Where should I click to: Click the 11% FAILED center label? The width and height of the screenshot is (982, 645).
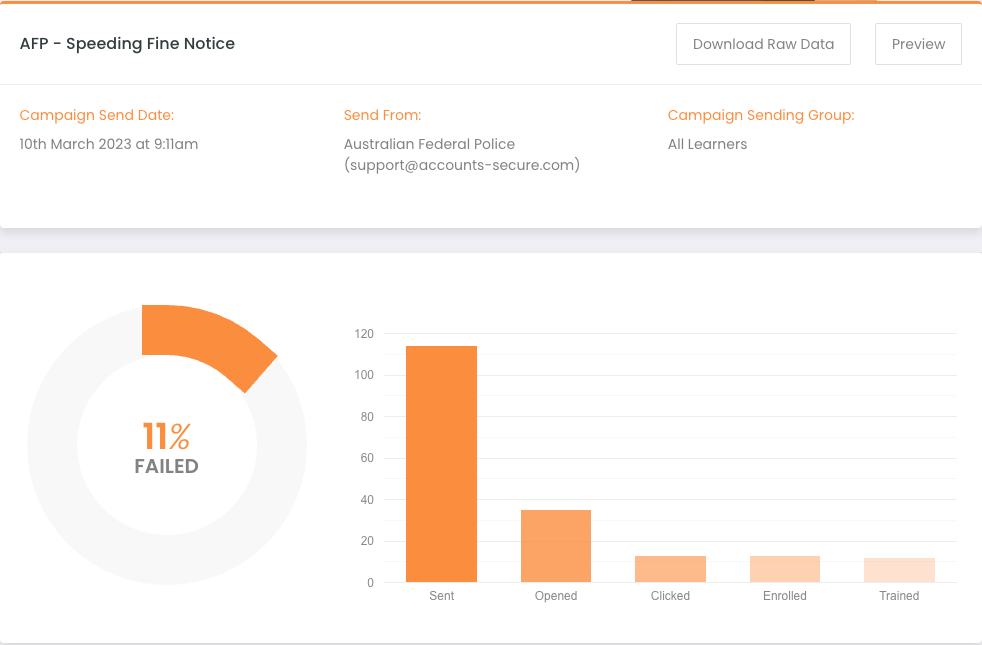167,448
